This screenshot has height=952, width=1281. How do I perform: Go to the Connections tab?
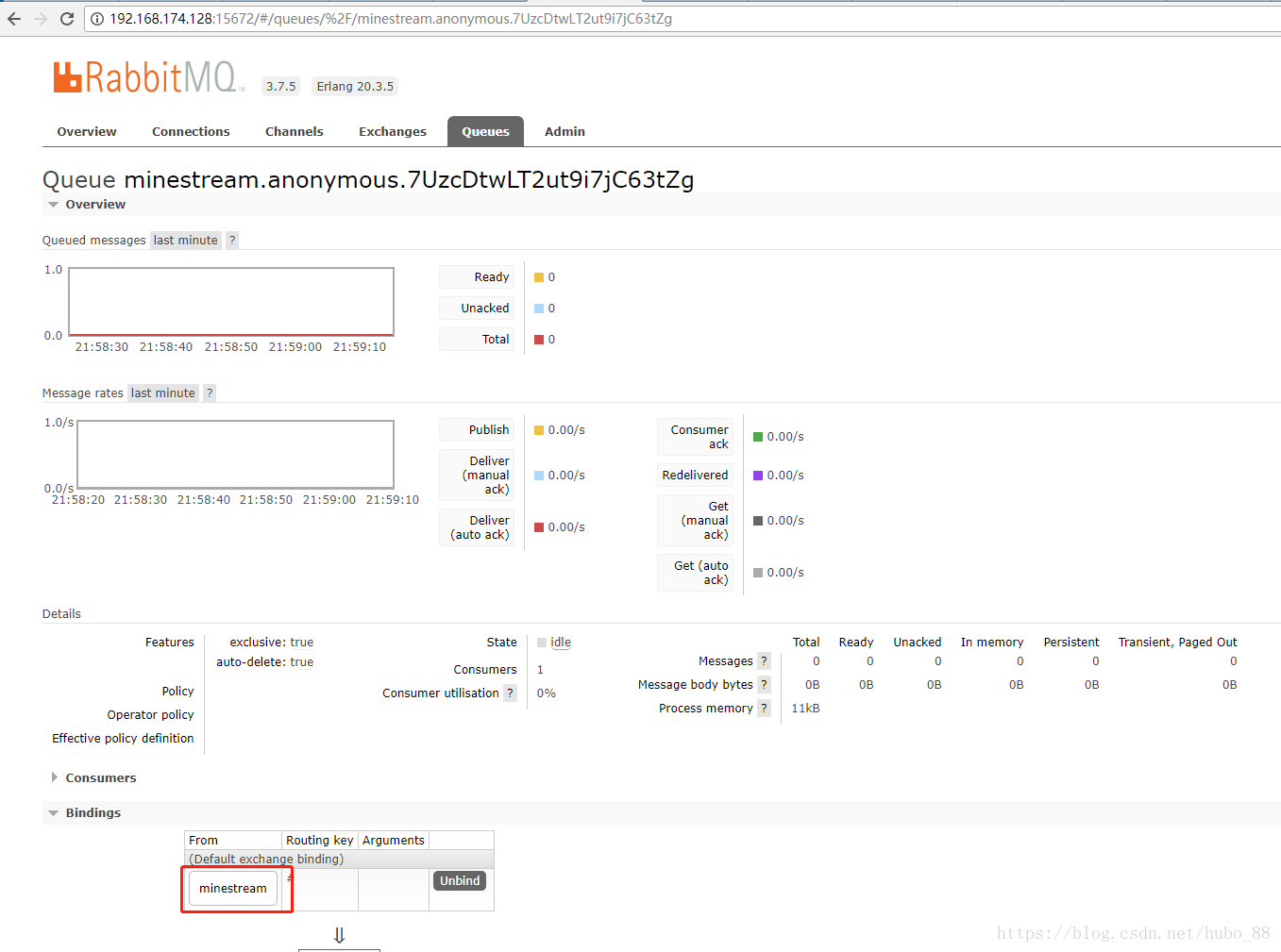pos(191,132)
